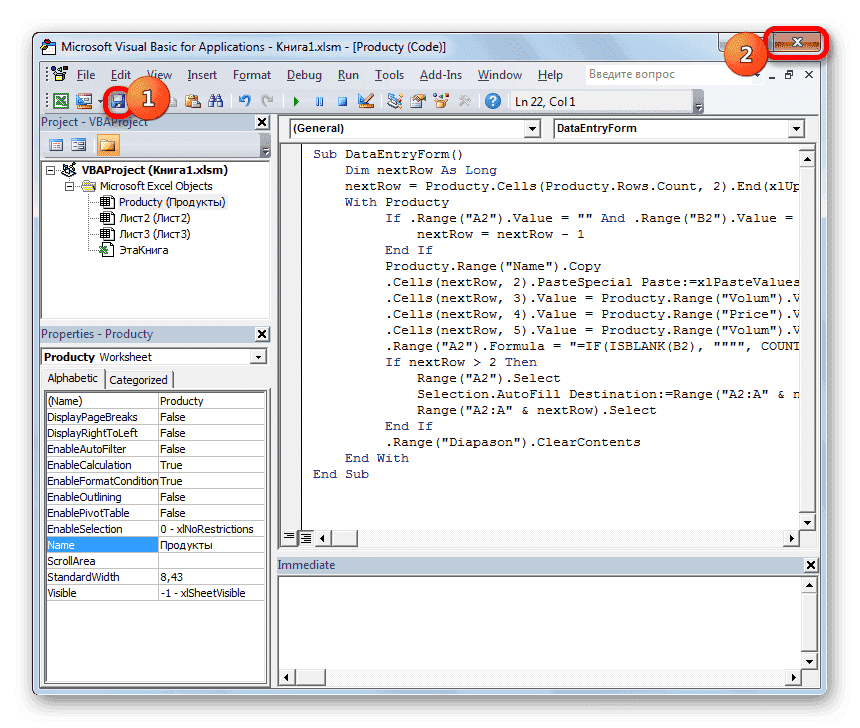The width and height of the screenshot is (860, 728).
Task: Open Help via the blue question mark icon
Action: 493,101
